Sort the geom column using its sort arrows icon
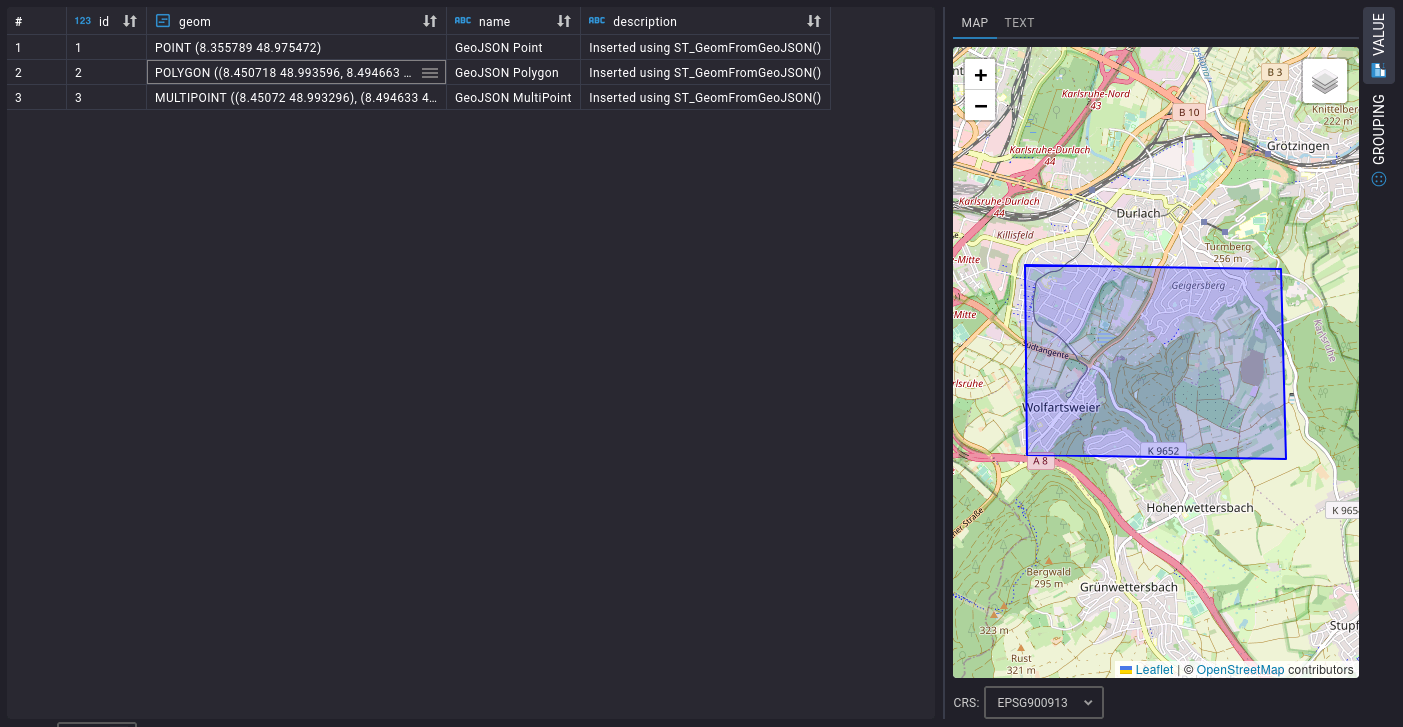This screenshot has width=1403, height=727. [430, 21]
